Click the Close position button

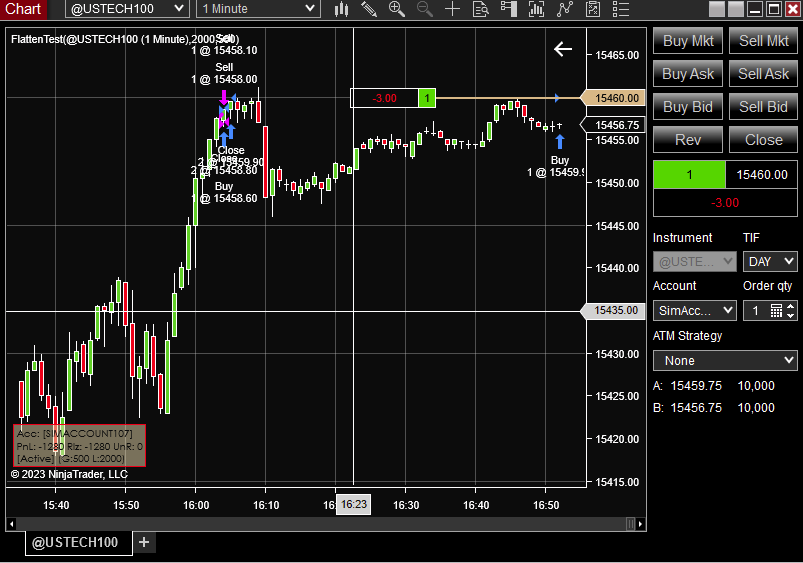point(763,140)
